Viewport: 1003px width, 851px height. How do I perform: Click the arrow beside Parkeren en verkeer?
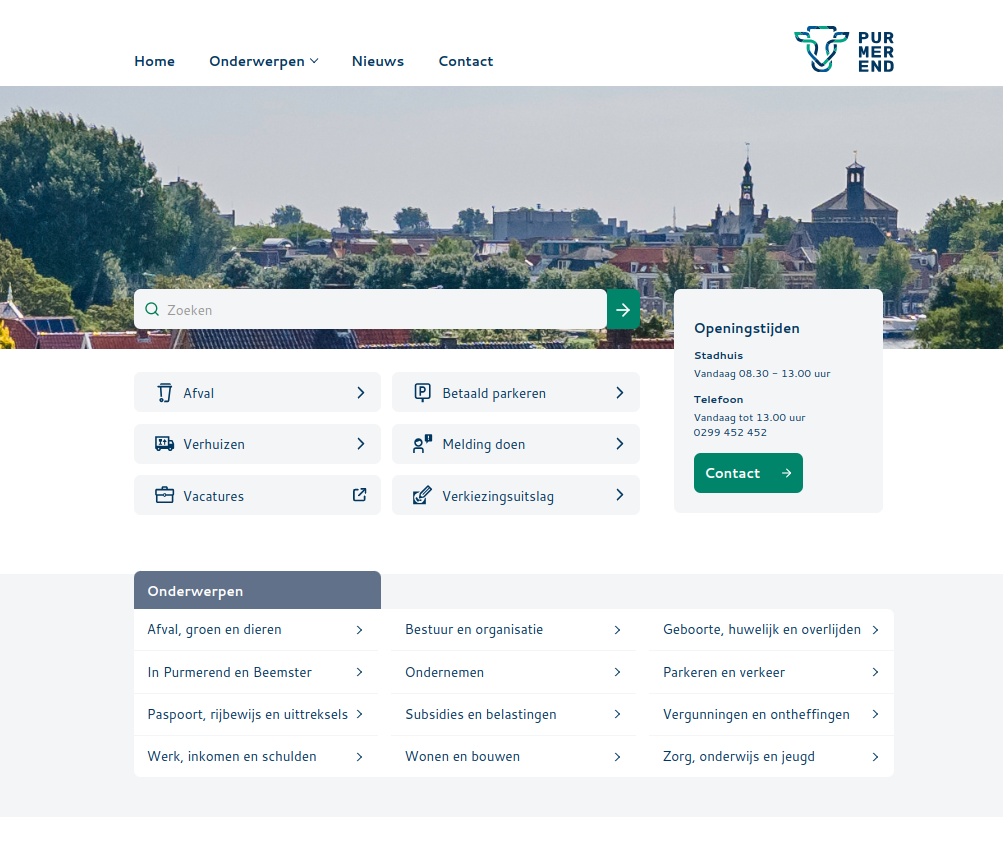875,672
